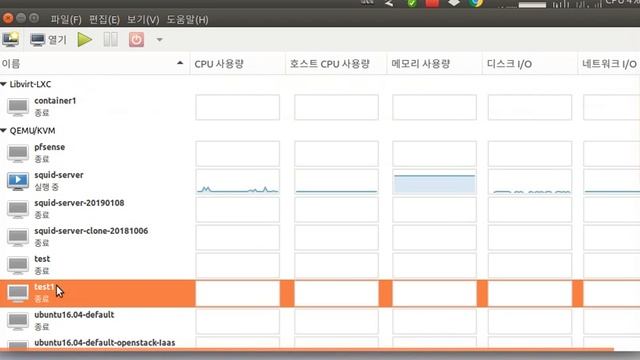The height and width of the screenshot is (360, 640).
Task: Click squid-server disk I/O graph
Action: point(530,181)
